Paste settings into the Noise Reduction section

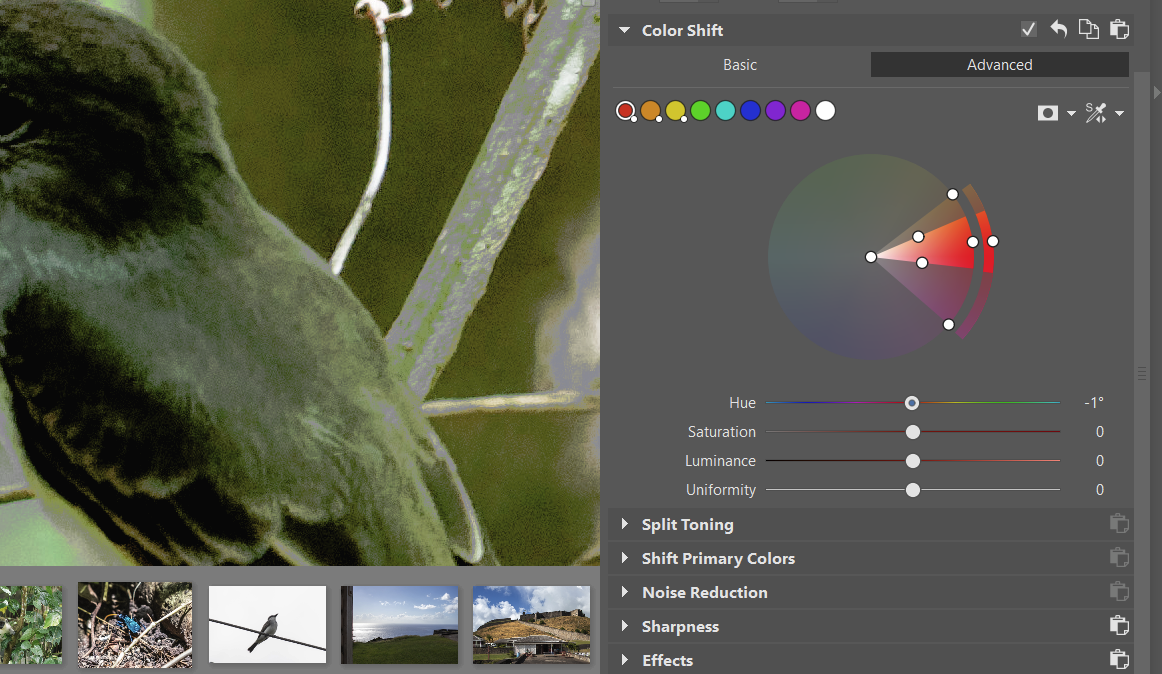(x=1119, y=592)
